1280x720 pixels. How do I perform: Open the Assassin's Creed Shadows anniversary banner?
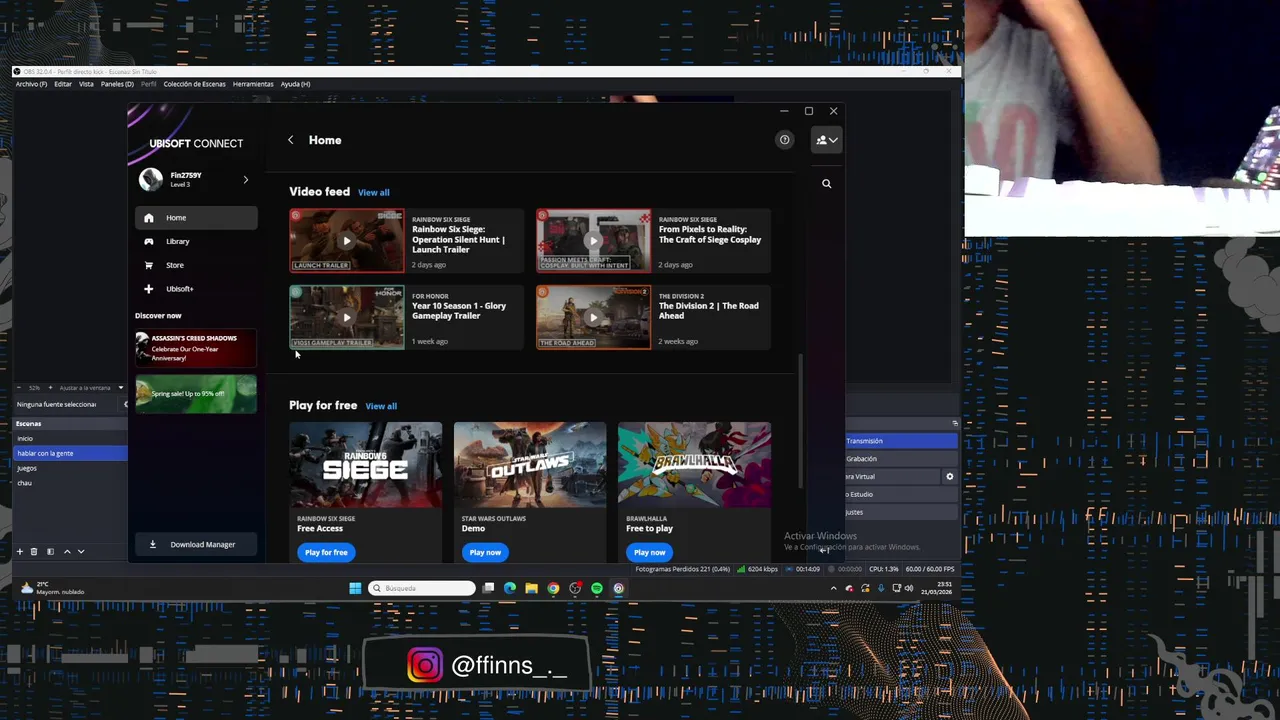[x=196, y=348]
